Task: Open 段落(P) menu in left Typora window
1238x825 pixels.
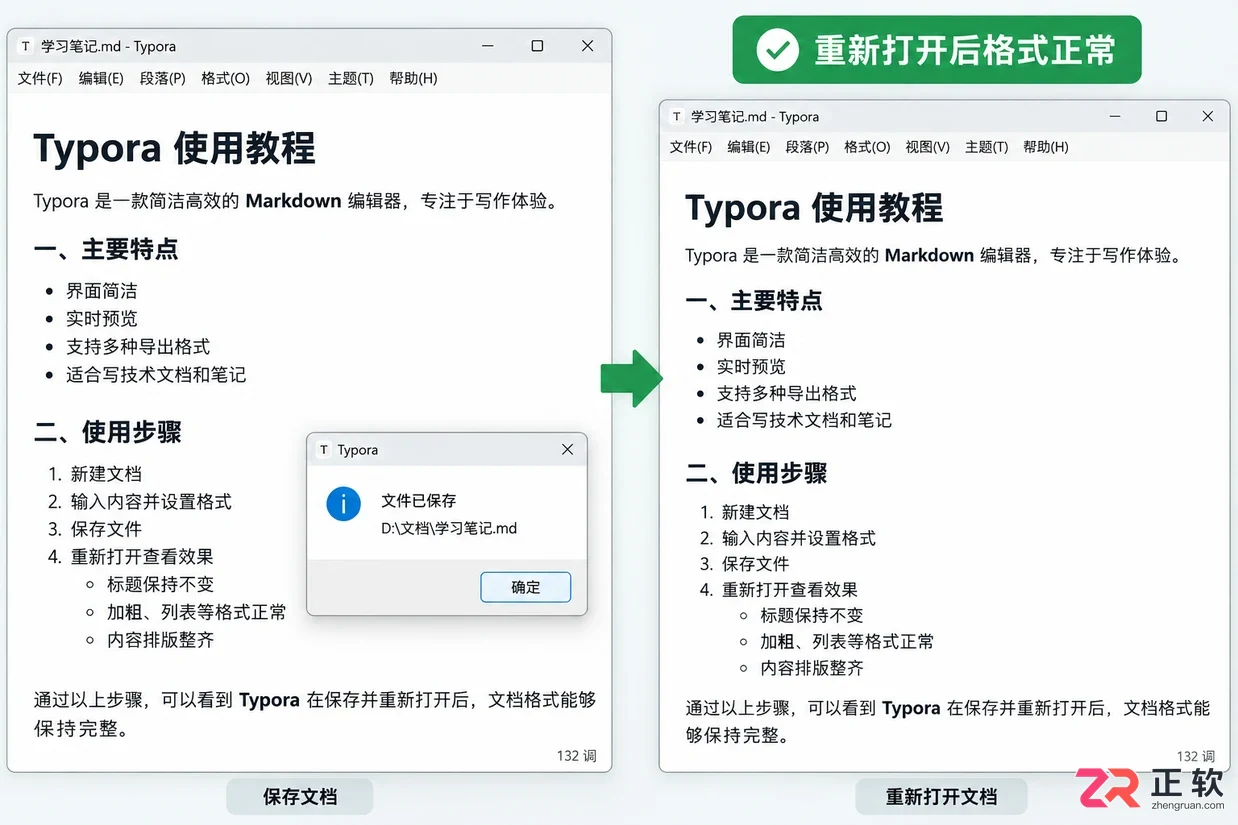Action: click(x=163, y=78)
